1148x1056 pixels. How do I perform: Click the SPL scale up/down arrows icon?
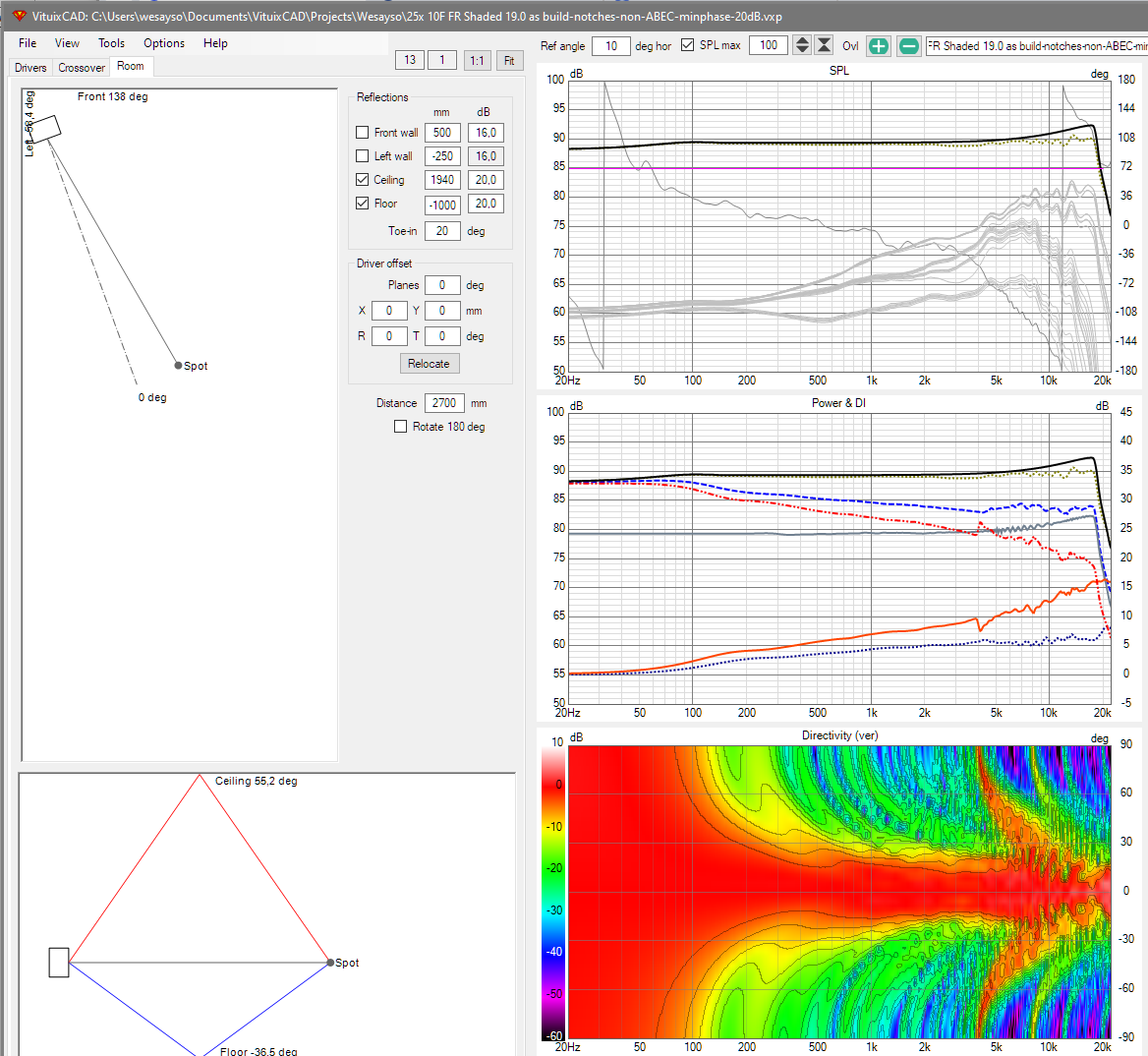802,45
